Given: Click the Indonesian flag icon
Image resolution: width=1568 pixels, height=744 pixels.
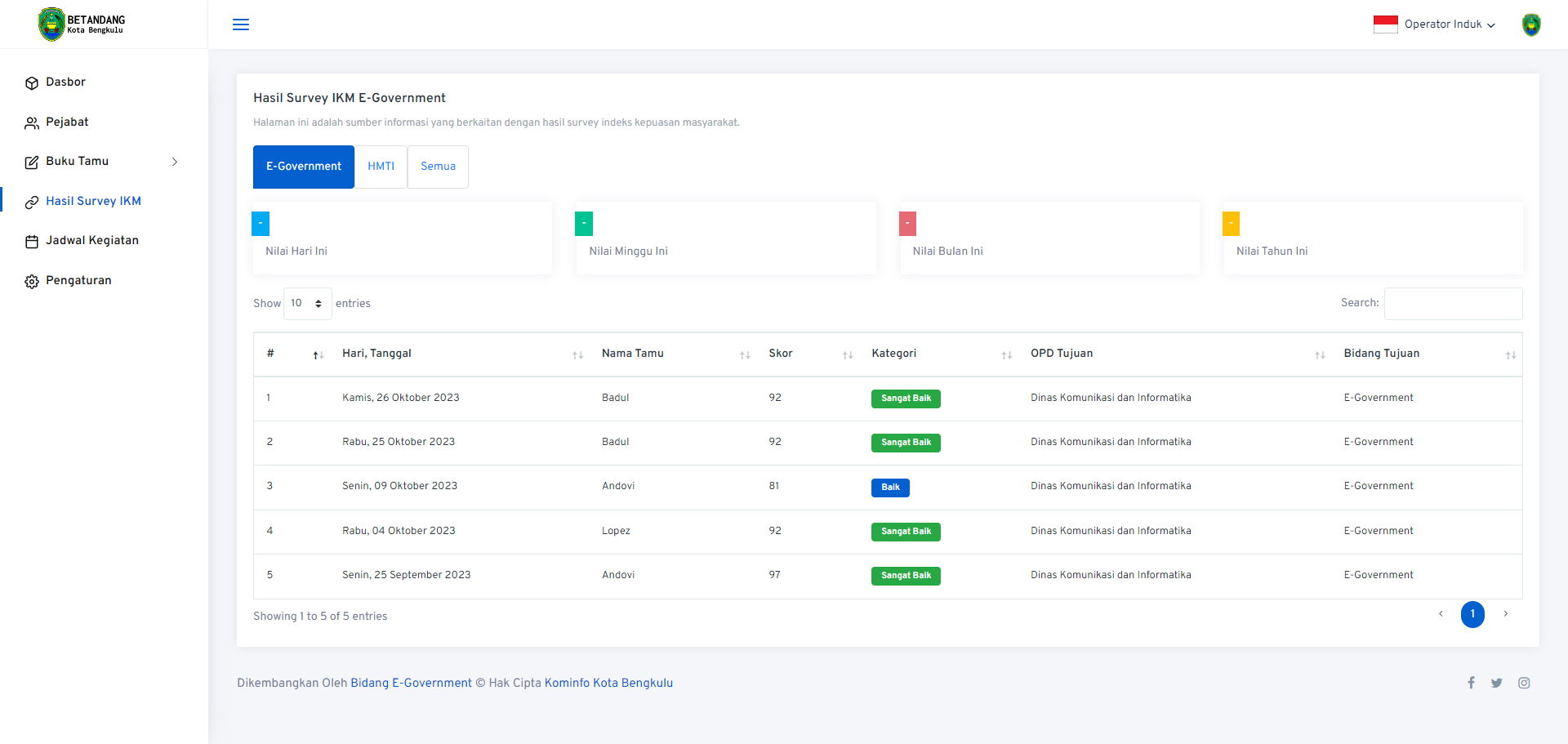Looking at the screenshot, I should click(x=1385, y=25).
